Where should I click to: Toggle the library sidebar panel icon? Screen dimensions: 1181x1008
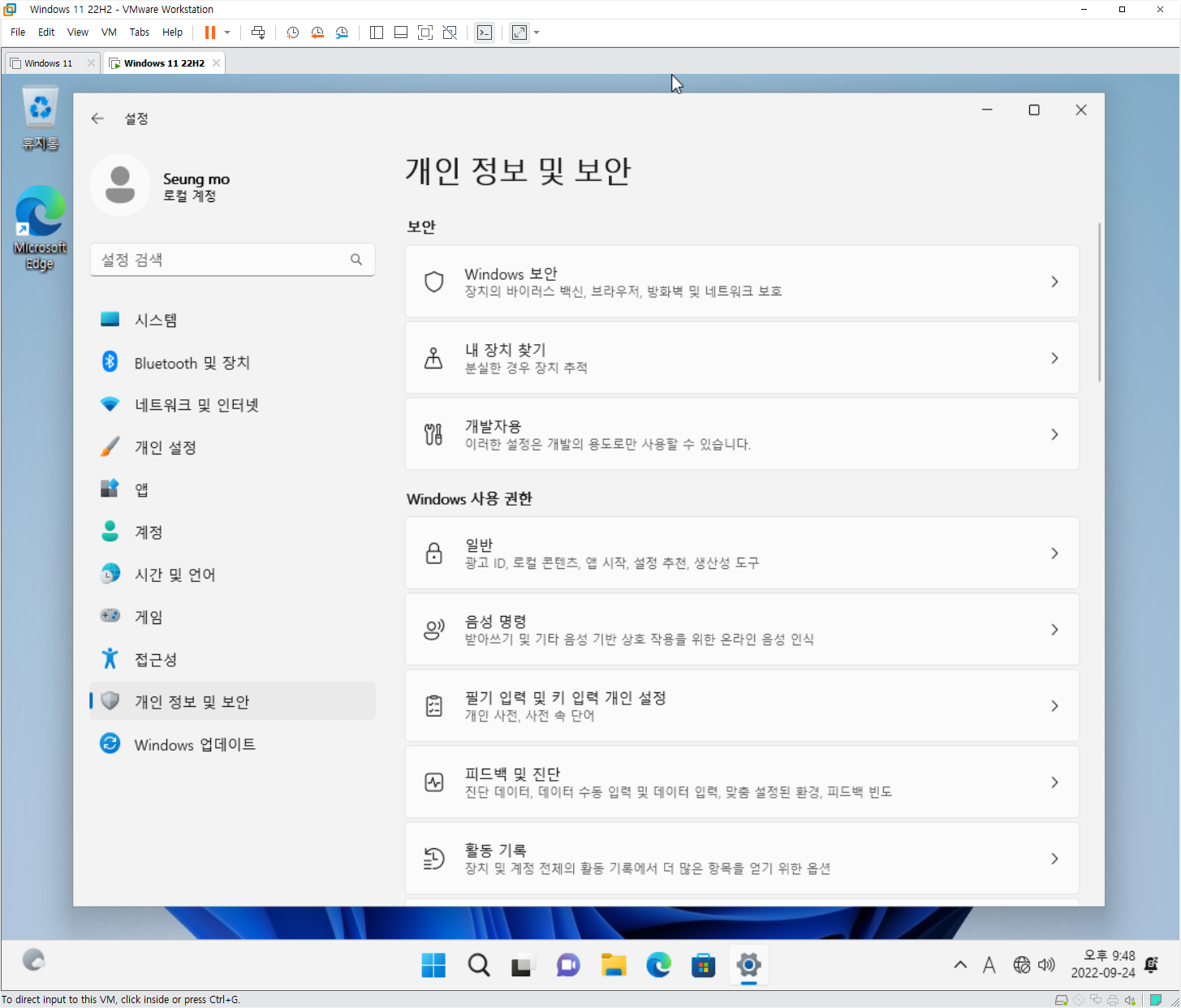(x=377, y=32)
